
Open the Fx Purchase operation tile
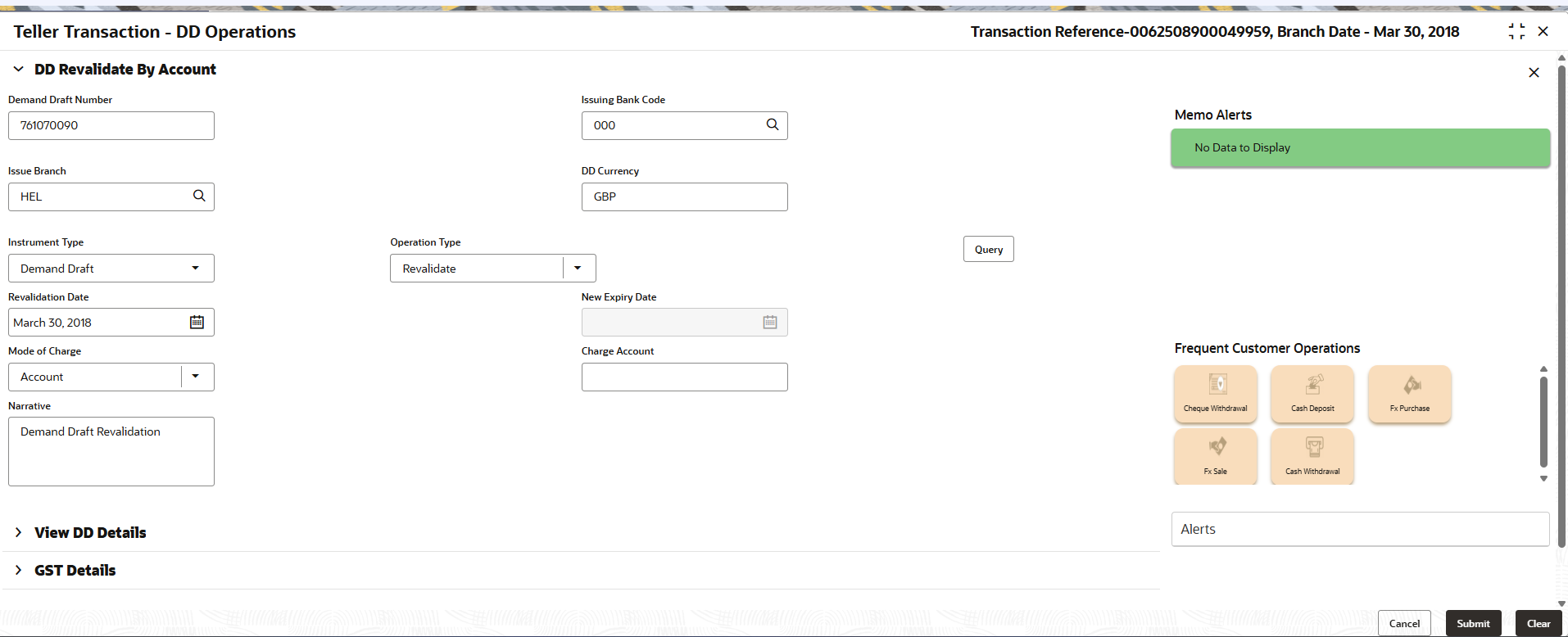(1409, 394)
